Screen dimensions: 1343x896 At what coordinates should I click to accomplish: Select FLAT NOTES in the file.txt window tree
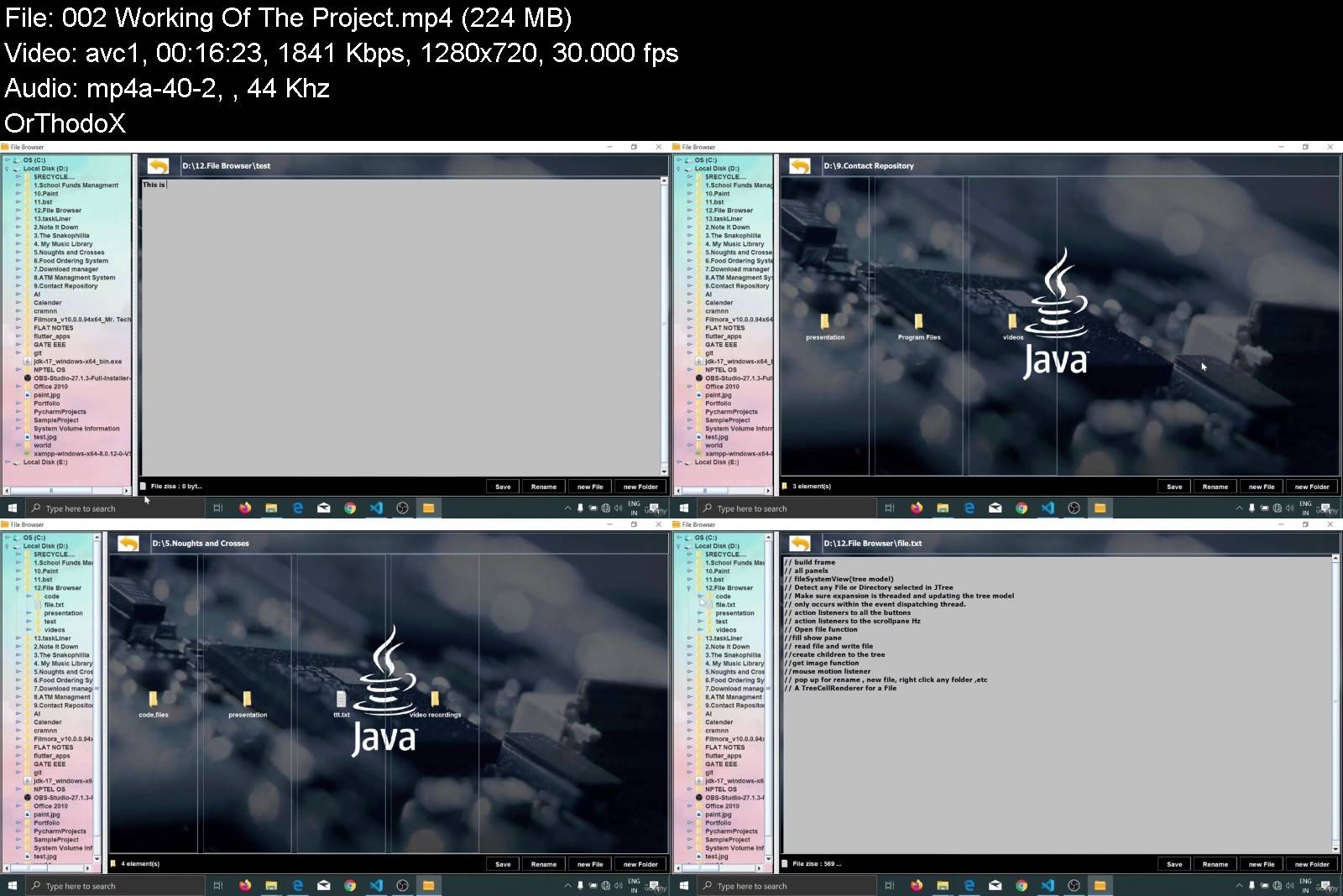click(724, 748)
